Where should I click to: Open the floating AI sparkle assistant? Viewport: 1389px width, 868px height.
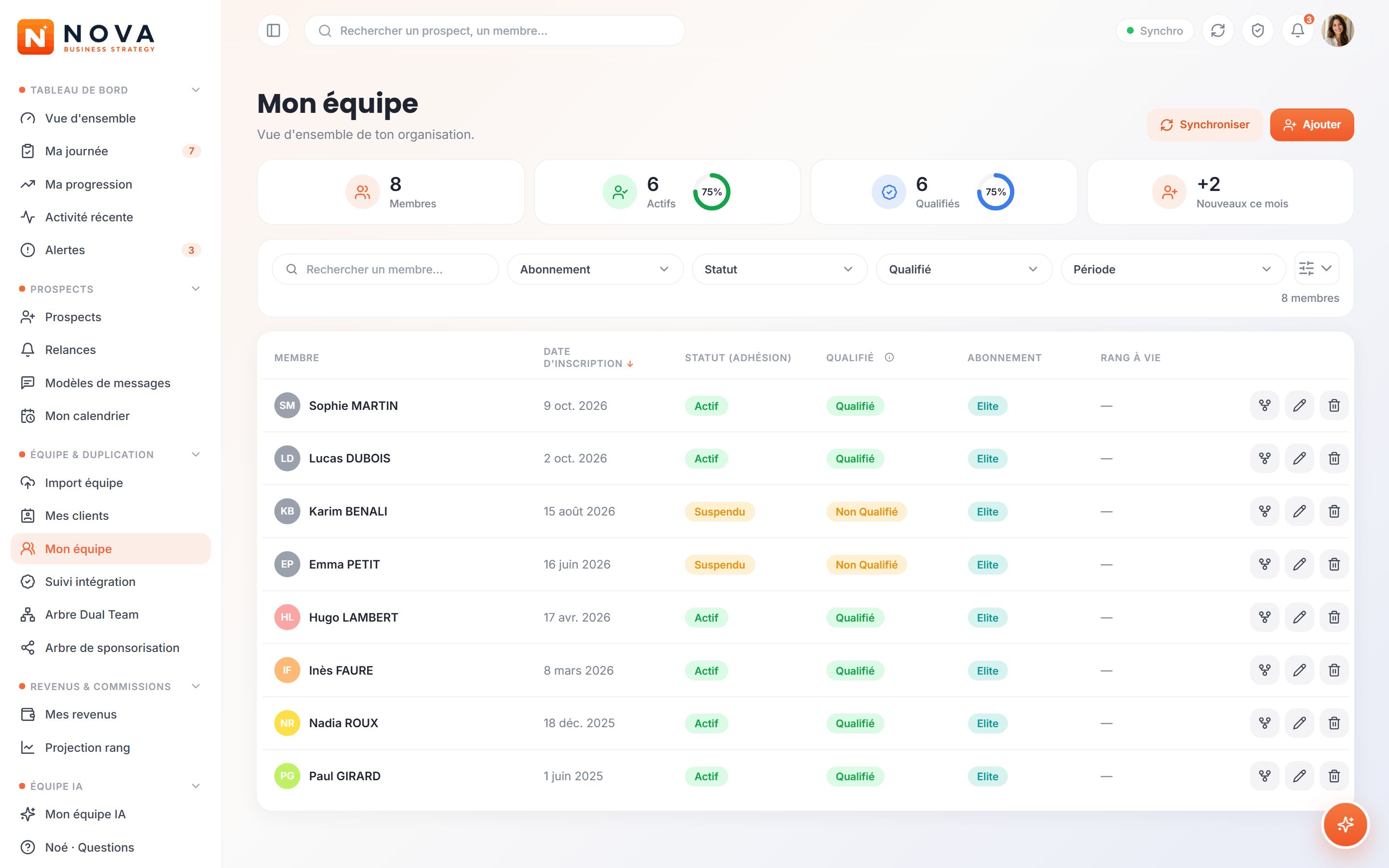[x=1346, y=825]
